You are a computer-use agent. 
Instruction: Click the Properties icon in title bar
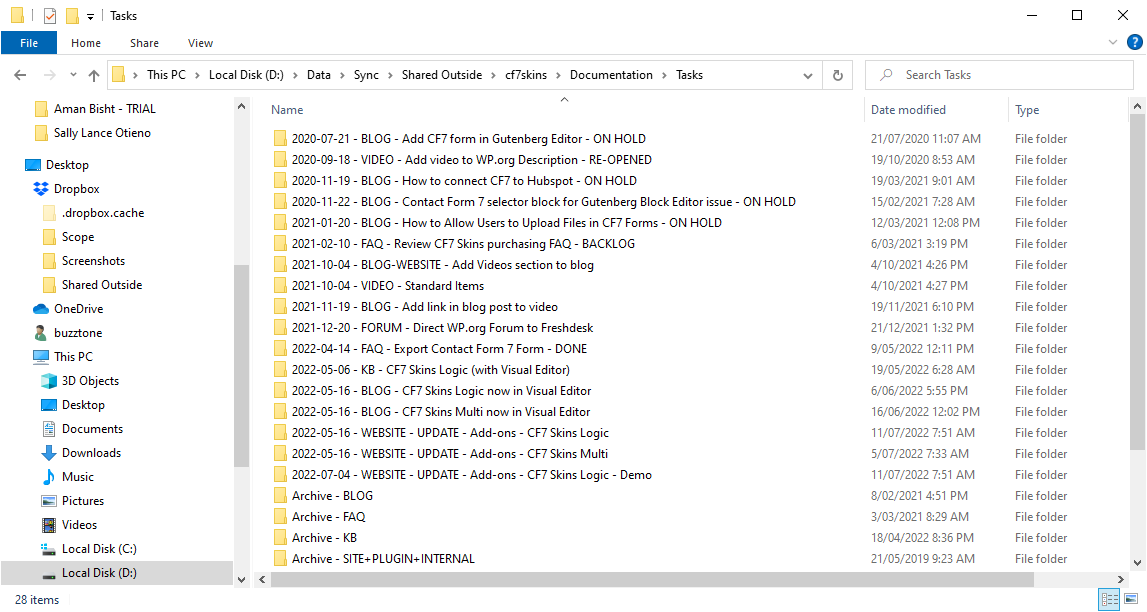click(x=49, y=16)
